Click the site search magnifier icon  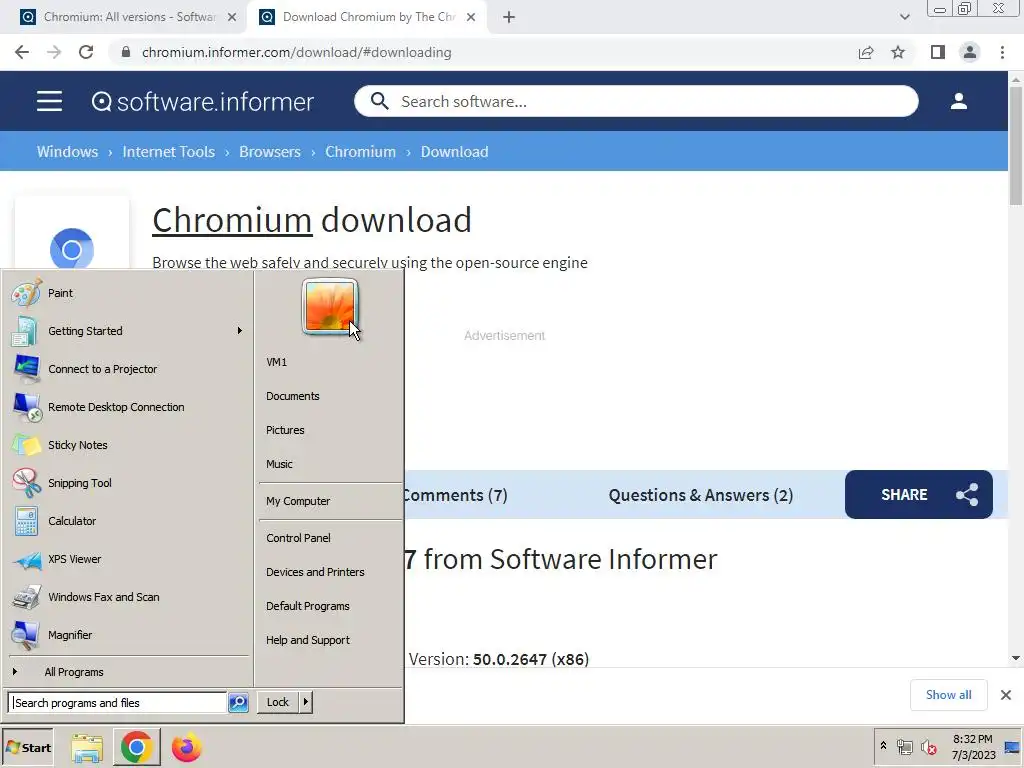(379, 101)
